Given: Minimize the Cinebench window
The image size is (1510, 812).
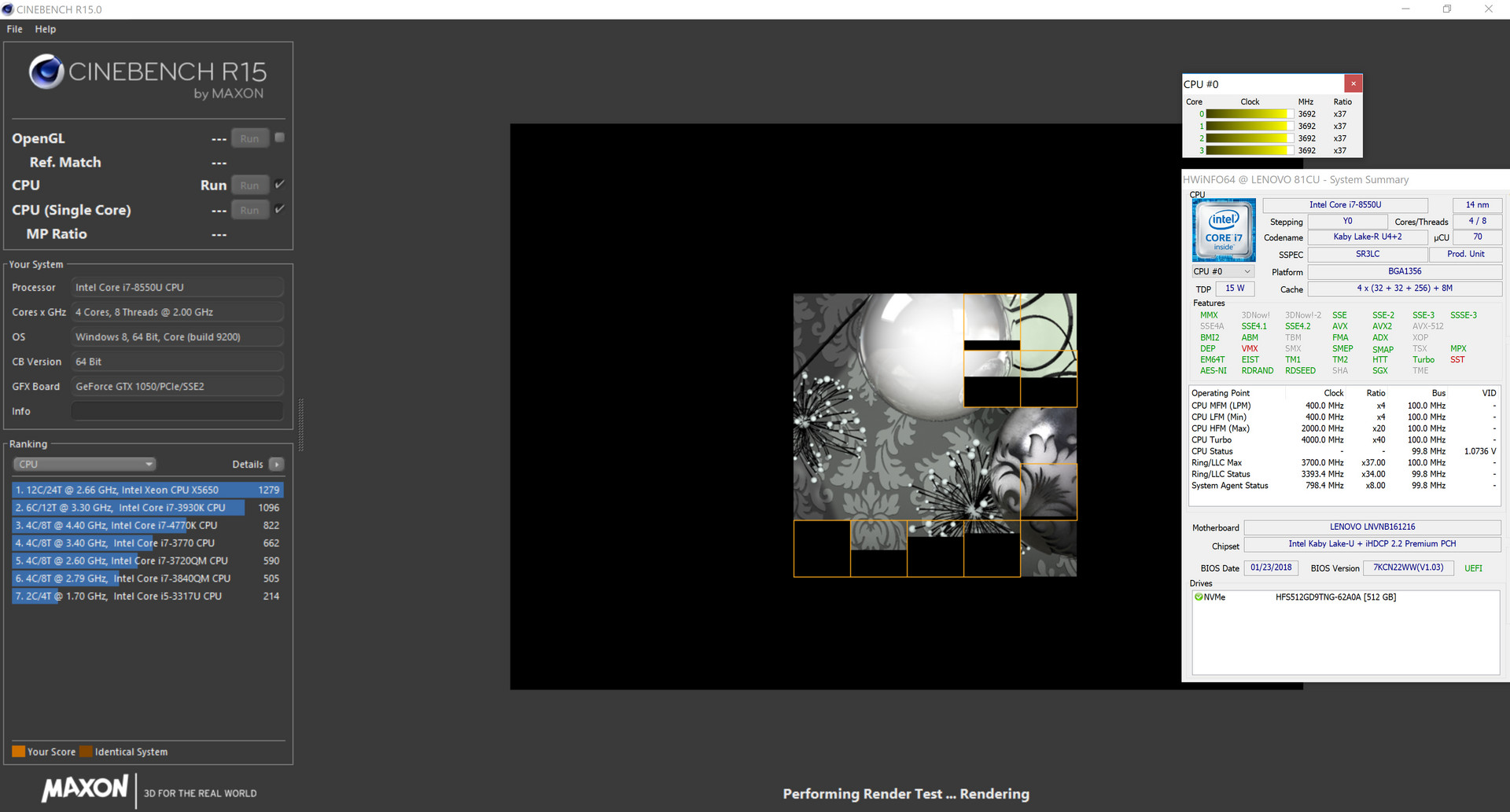Looking at the screenshot, I should tap(1405, 9).
